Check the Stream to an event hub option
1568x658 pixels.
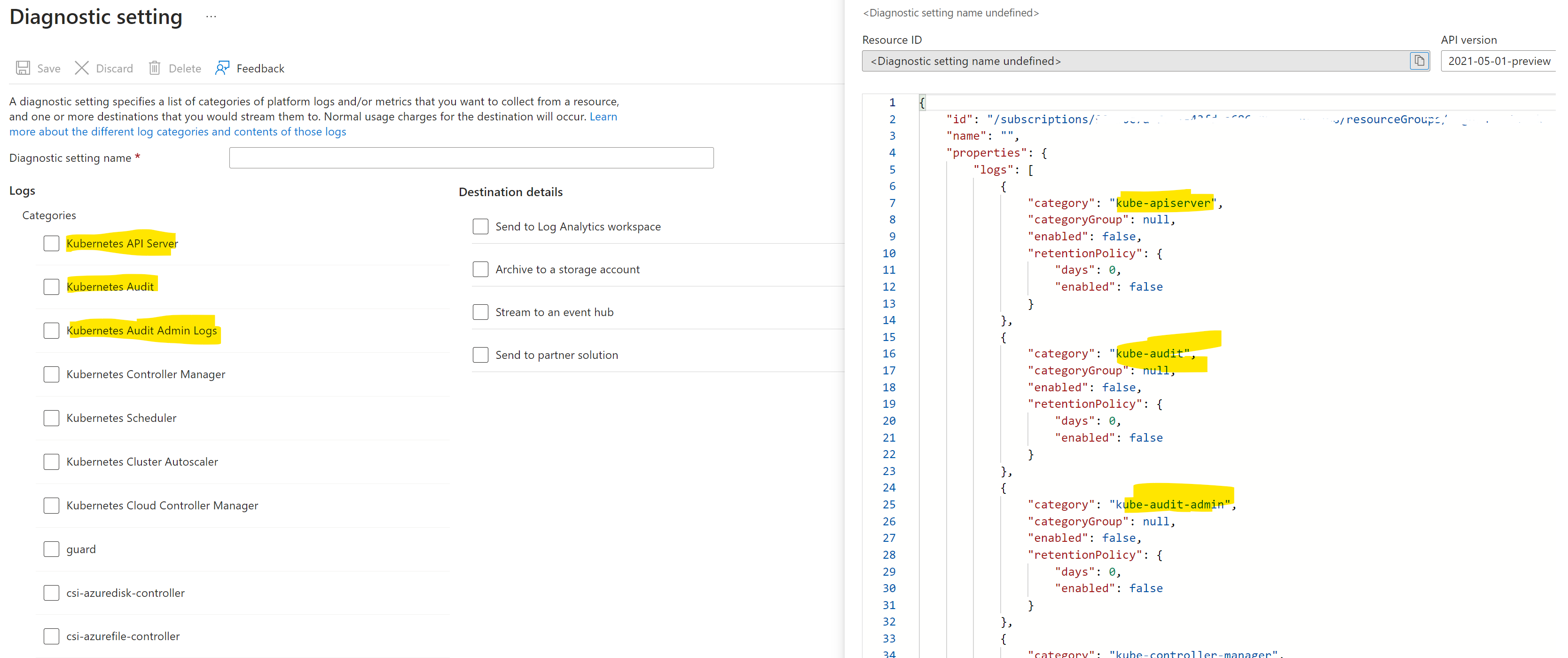tap(480, 313)
